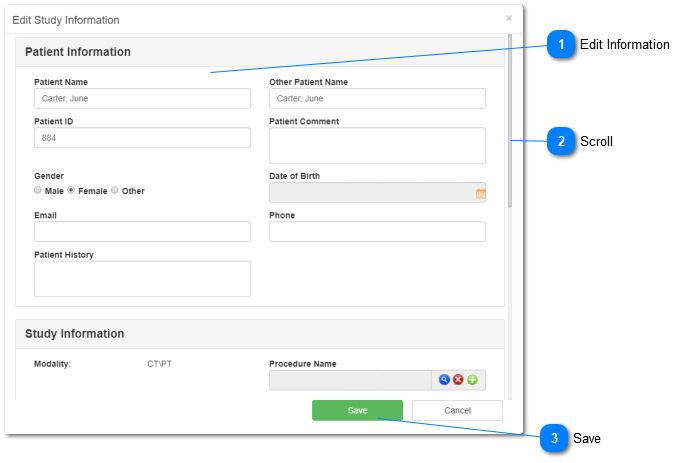
Task: Click the Patient Name input field
Action: (142, 98)
